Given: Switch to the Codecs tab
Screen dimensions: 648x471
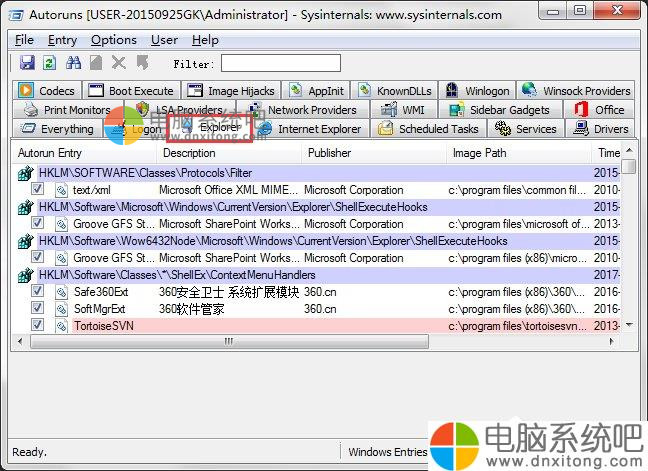Looking at the screenshot, I should (47, 90).
